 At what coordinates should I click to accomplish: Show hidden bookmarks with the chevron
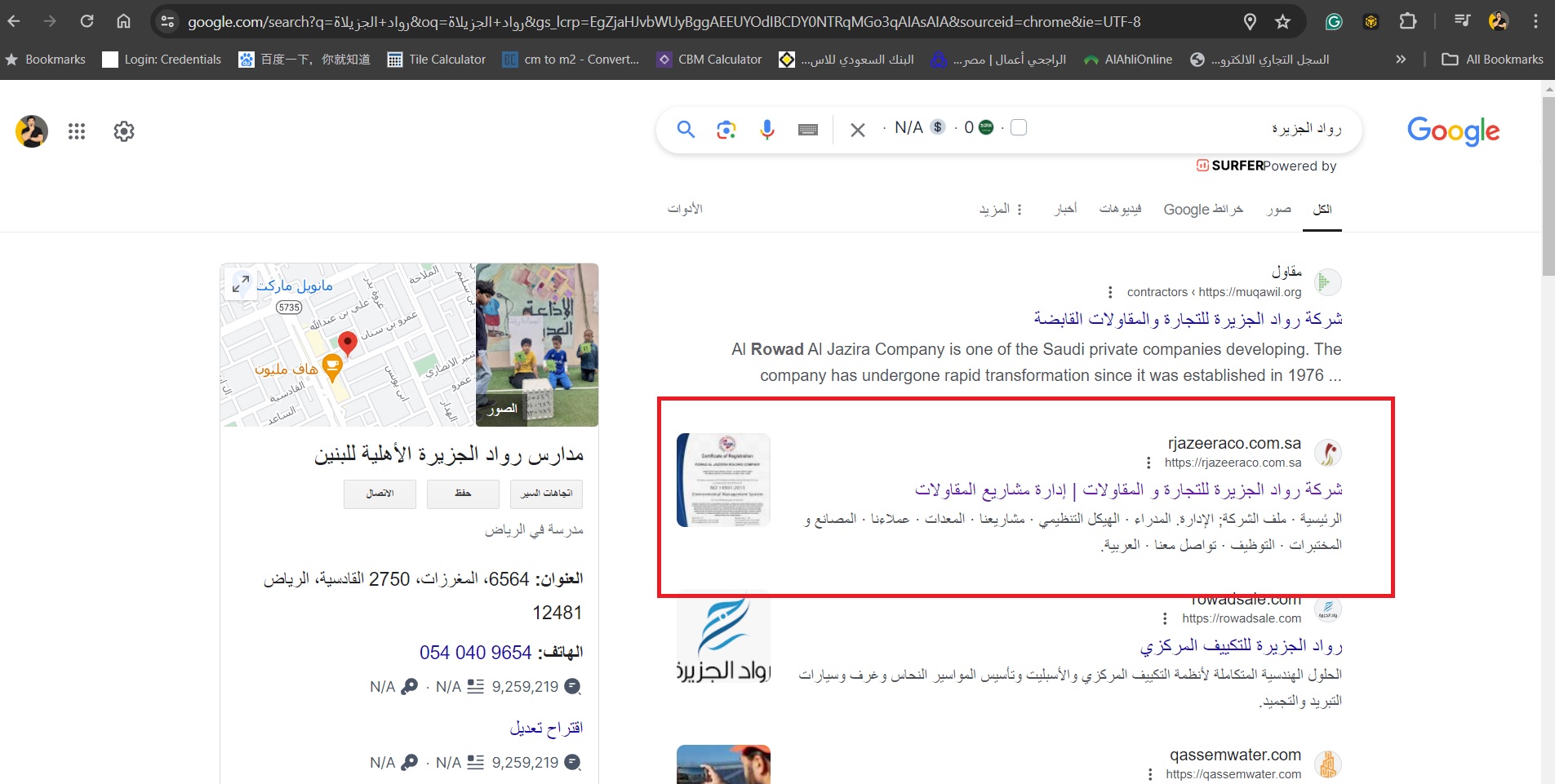tap(1401, 60)
